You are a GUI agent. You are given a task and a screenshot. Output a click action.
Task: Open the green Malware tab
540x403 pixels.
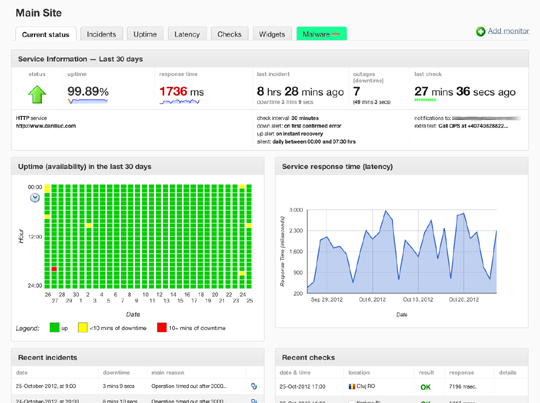coord(321,34)
